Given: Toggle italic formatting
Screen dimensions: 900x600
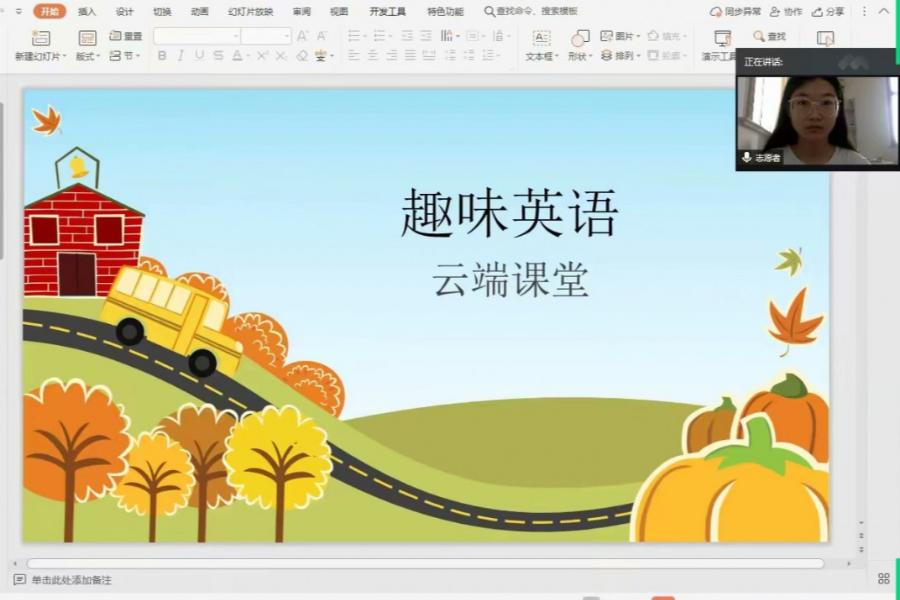Looking at the screenshot, I should pyautogui.click(x=180, y=56).
